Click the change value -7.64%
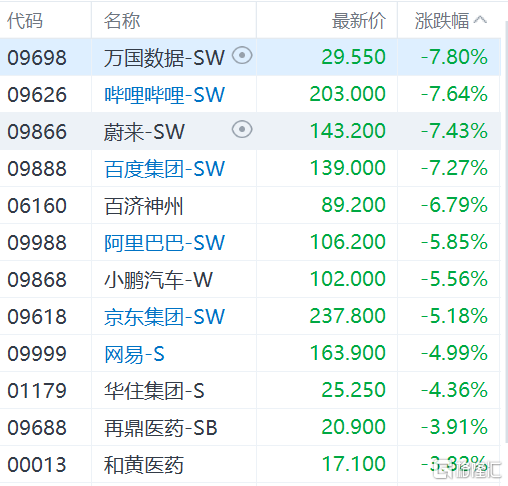Viewport: 508px width, 486px height. [454, 94]
